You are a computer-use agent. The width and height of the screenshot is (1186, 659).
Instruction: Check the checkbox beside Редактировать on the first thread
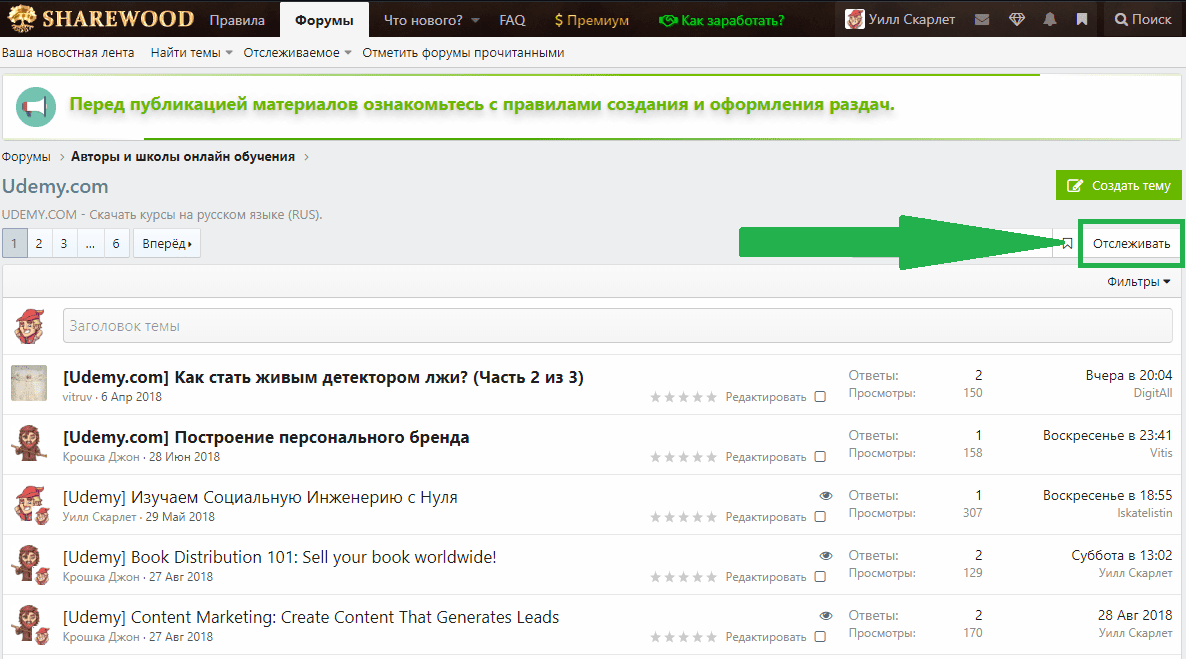[820, 396]
